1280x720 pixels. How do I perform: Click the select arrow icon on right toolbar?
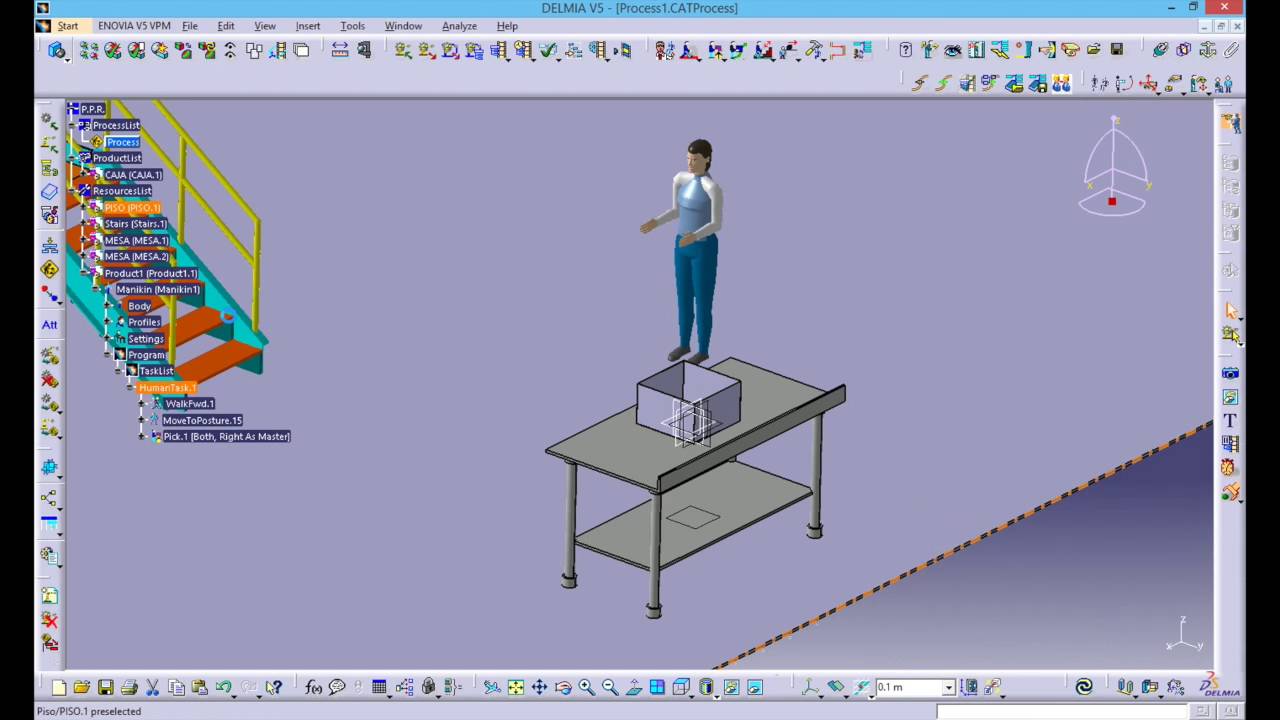point(1231,311)
